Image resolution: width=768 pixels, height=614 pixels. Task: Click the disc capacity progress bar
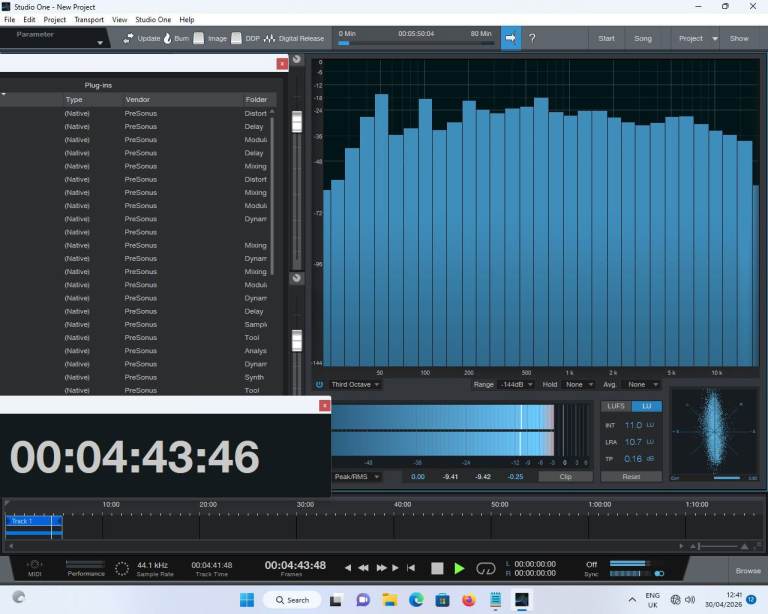[x=415, y=43]
